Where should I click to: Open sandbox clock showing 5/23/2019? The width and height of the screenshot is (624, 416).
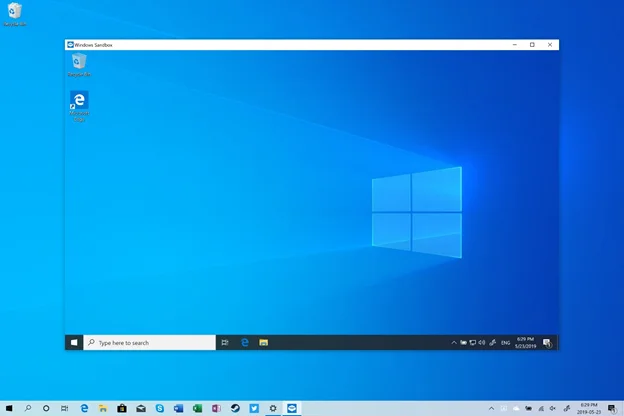click(525, 342)
